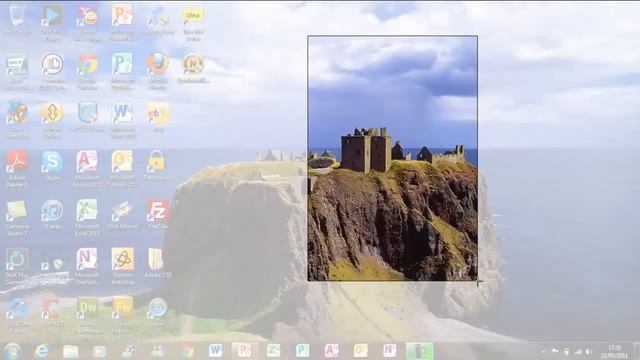Viewport: 640px width, 360px height.
Task: Launch Excel from the taskbar
Action: [x=273, y=350]
